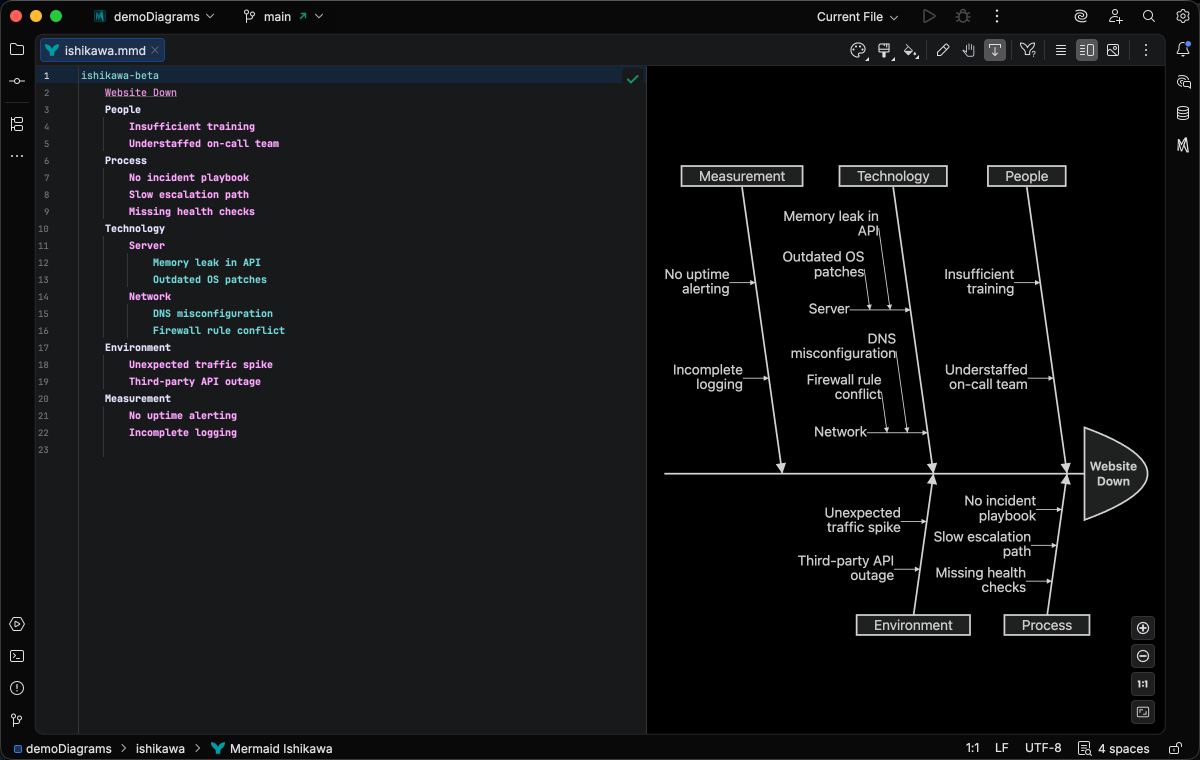Zoom out of the diagram preview
The width and height of the screenshot is (1200, 760).
(x=1143, y=656)
